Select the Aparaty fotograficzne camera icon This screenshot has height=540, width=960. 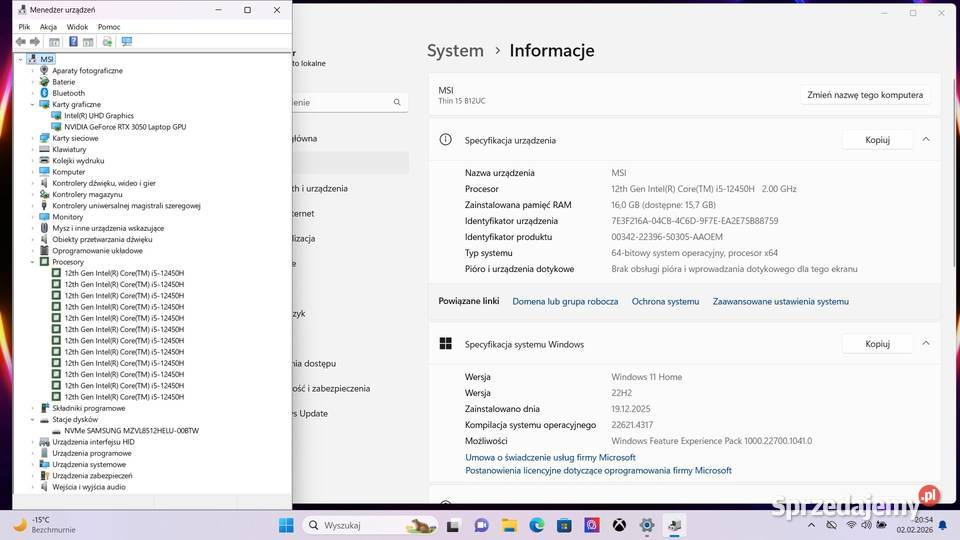[x=44, y=70]
